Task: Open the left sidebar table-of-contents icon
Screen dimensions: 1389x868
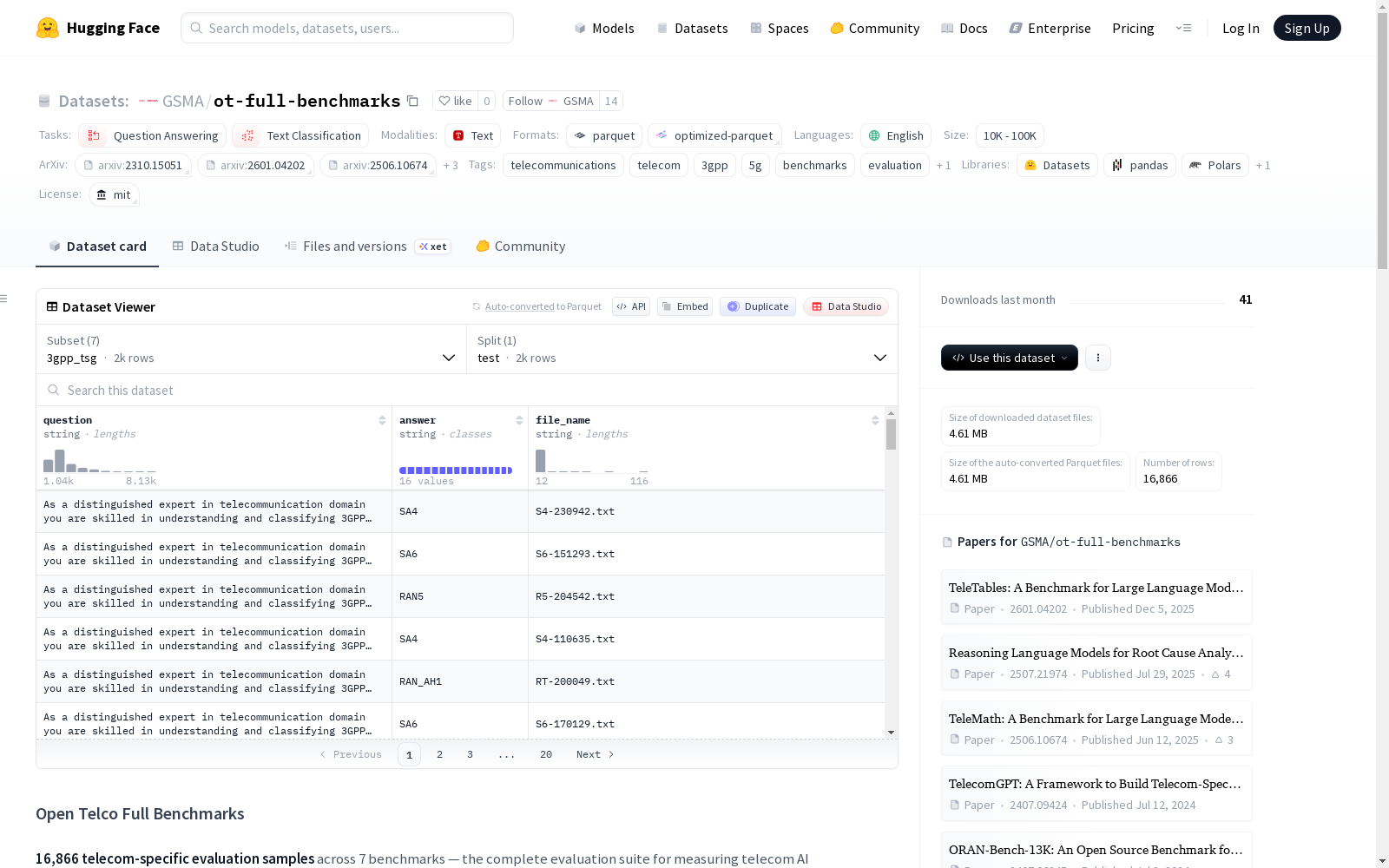Action: pyautogui.click(x=3, y=299)
